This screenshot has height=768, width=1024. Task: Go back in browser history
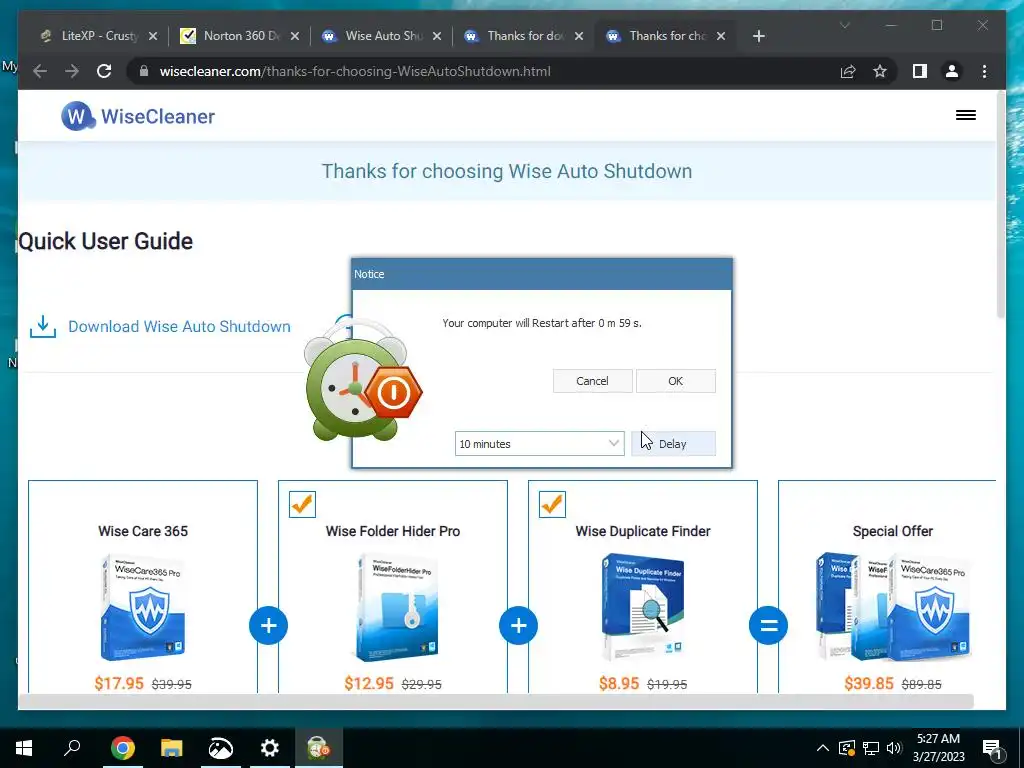pyautogui.click(x=40, y=71)
